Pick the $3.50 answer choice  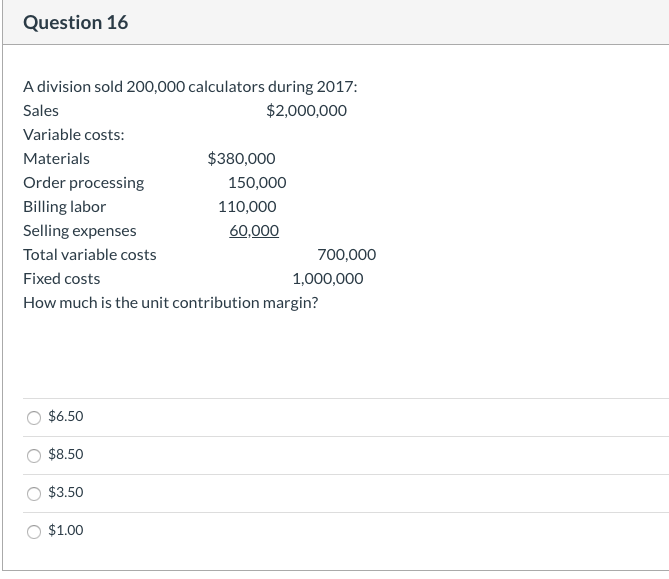34,494
